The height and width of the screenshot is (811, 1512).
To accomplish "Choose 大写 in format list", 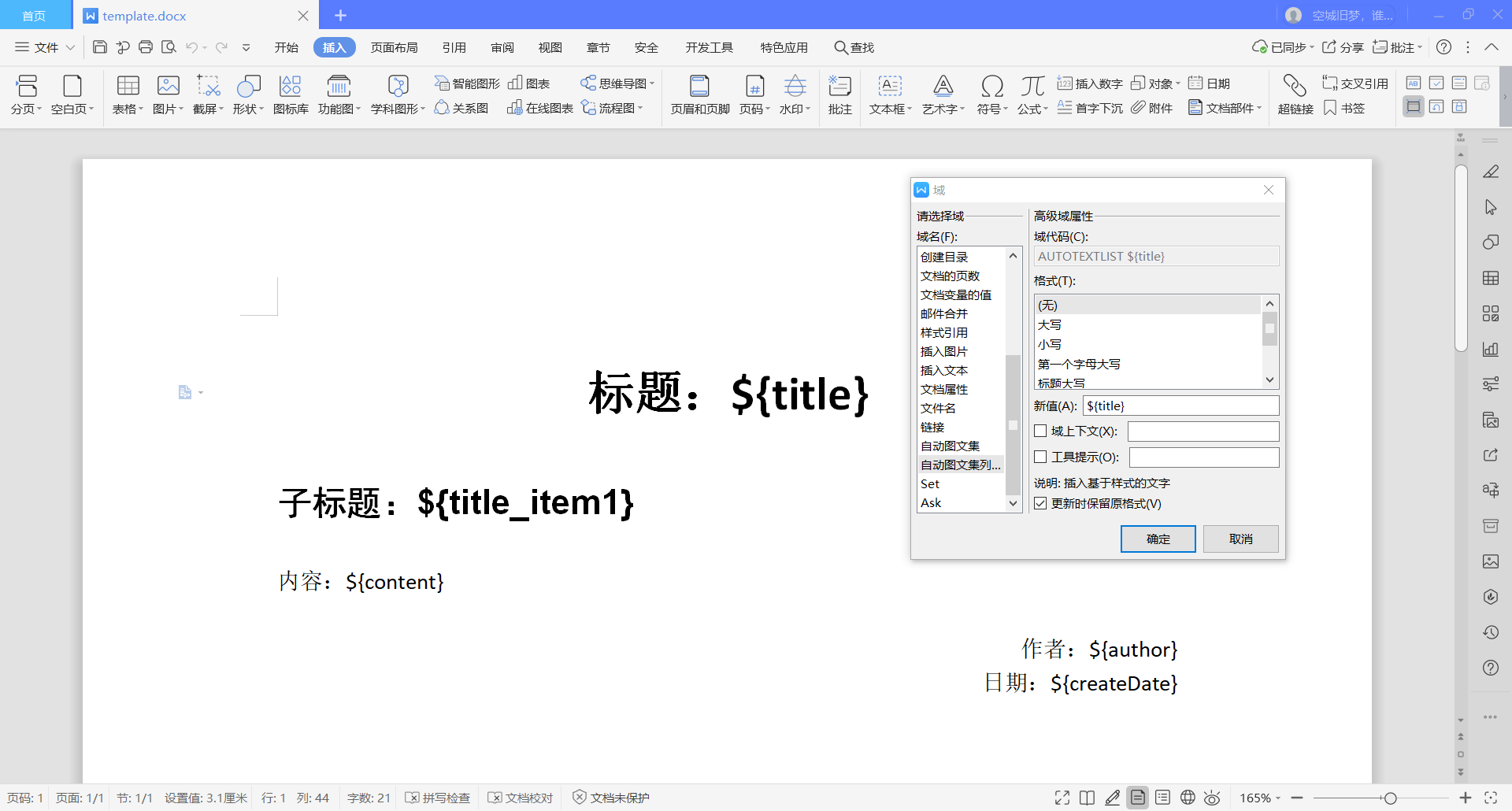I will [x=1147, y=324].
